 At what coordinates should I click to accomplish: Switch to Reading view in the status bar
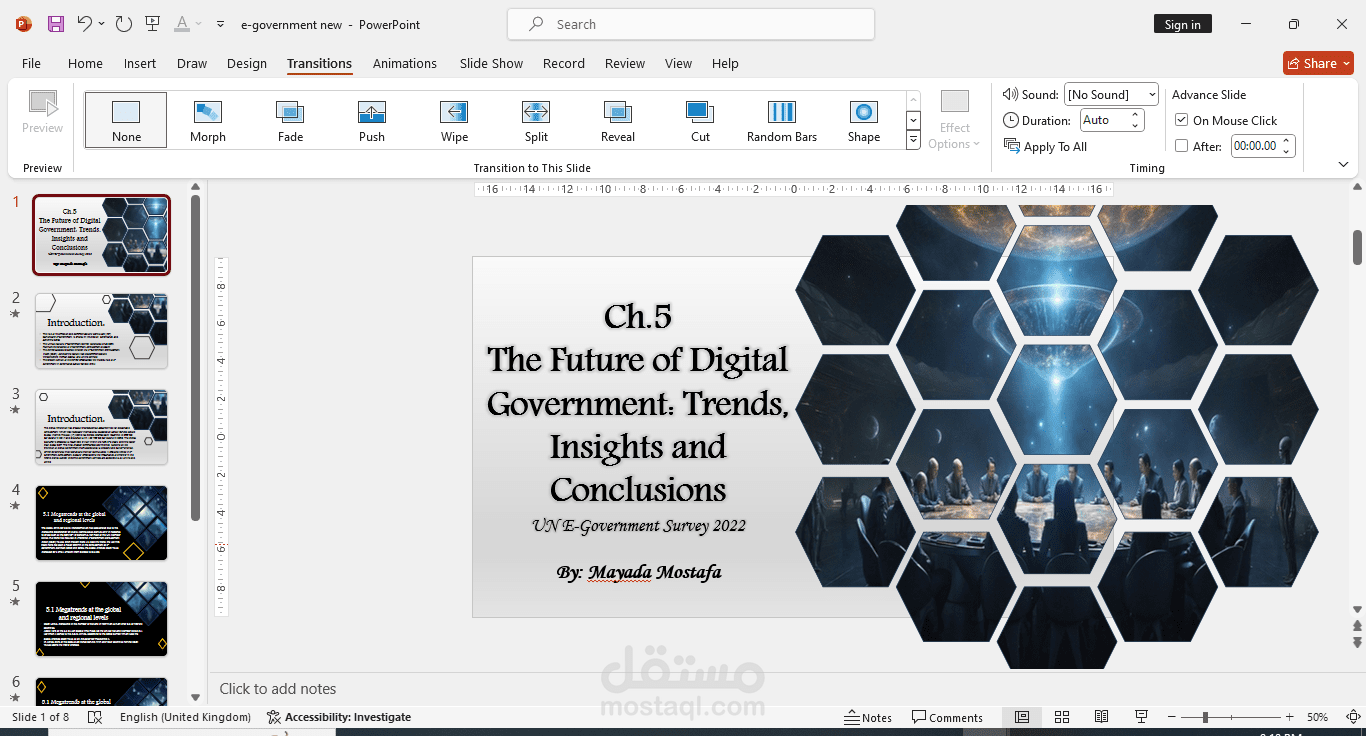pyautogui.click(x=1101, y=717)
